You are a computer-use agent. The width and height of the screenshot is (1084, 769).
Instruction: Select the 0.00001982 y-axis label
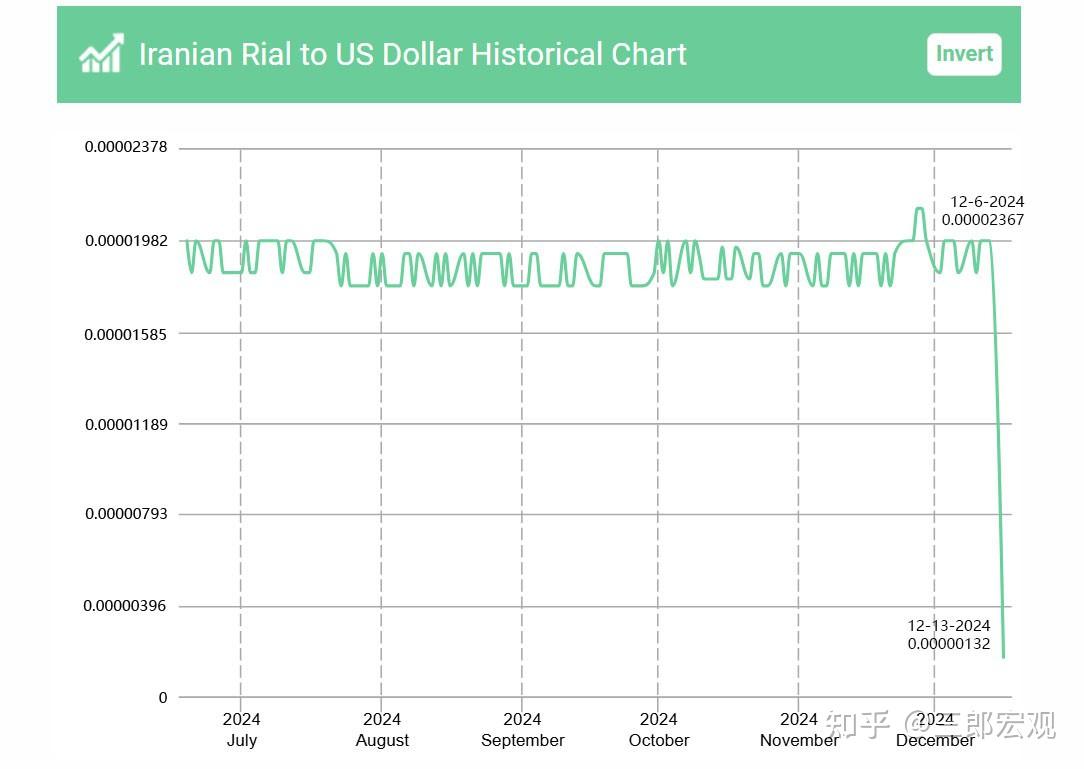126,241
